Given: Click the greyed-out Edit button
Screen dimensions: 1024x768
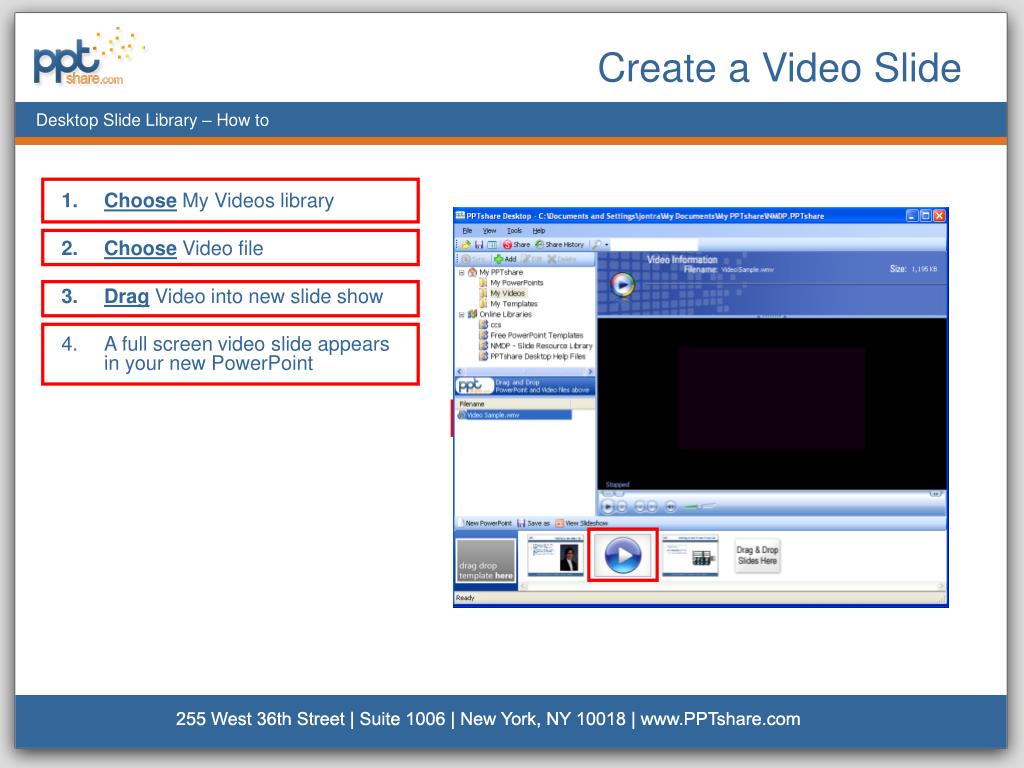Looking at the screenshot, I should point(532,259).
